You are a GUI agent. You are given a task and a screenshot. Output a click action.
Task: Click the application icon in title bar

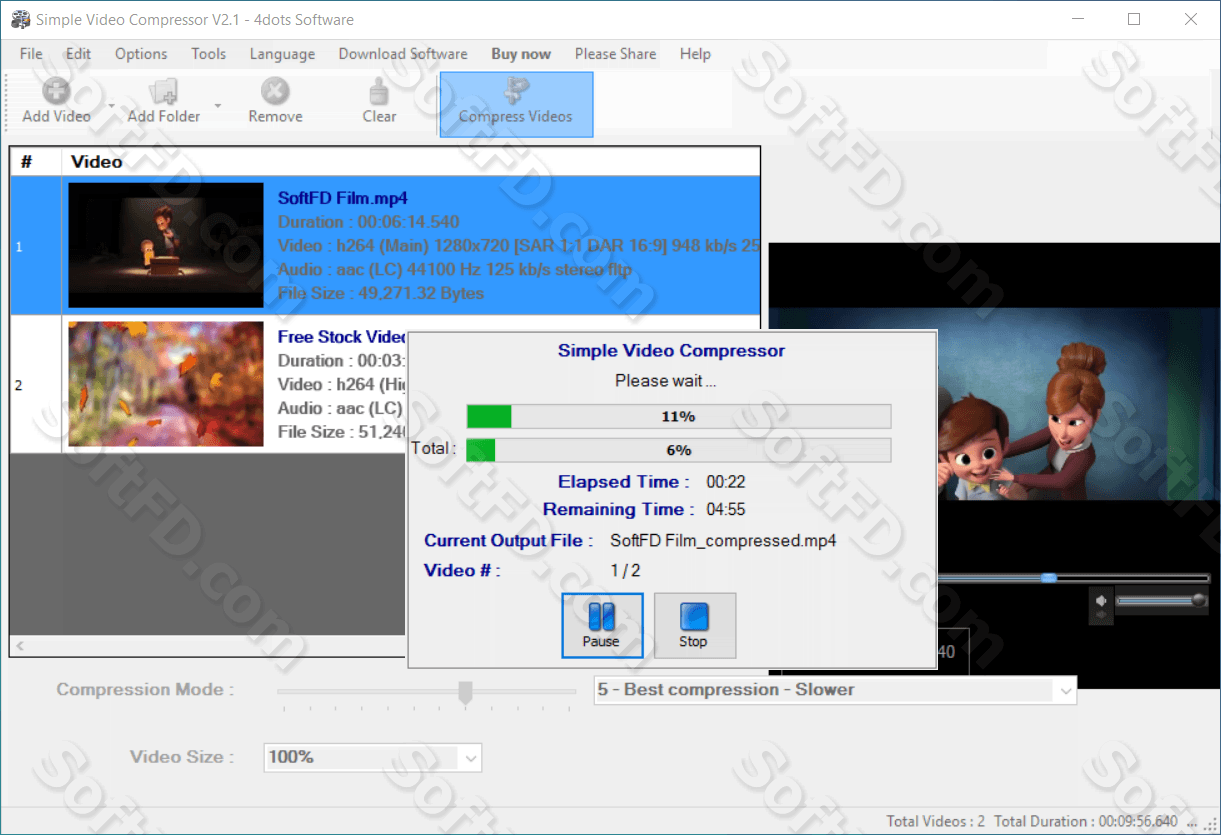(x=20, y=19)
